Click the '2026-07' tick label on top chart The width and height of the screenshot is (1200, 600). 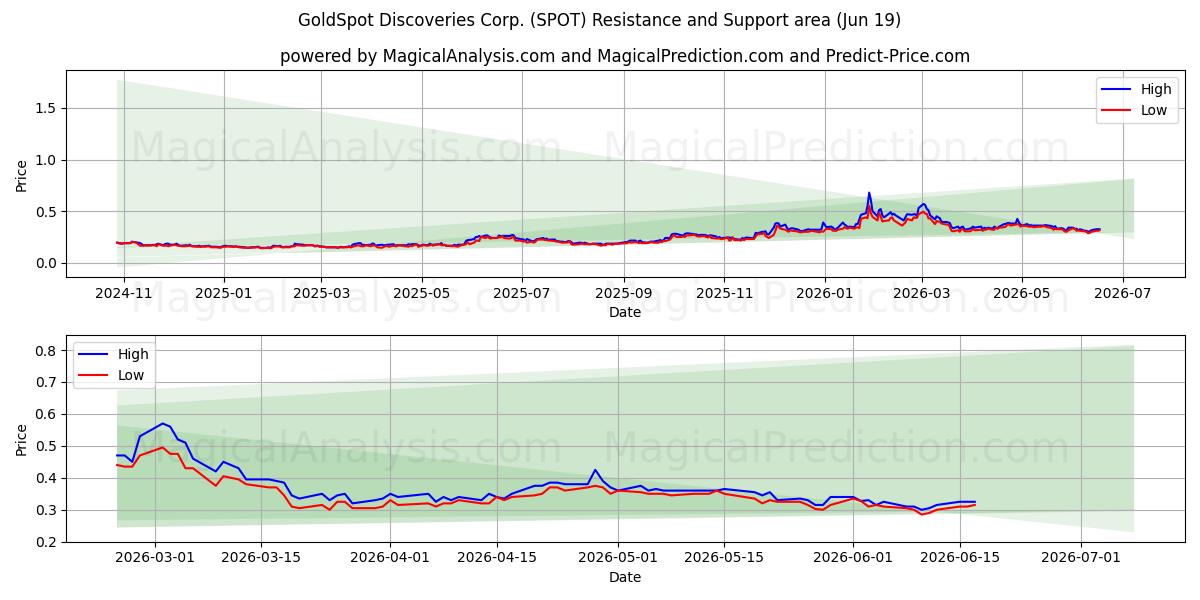point(1122,294)
